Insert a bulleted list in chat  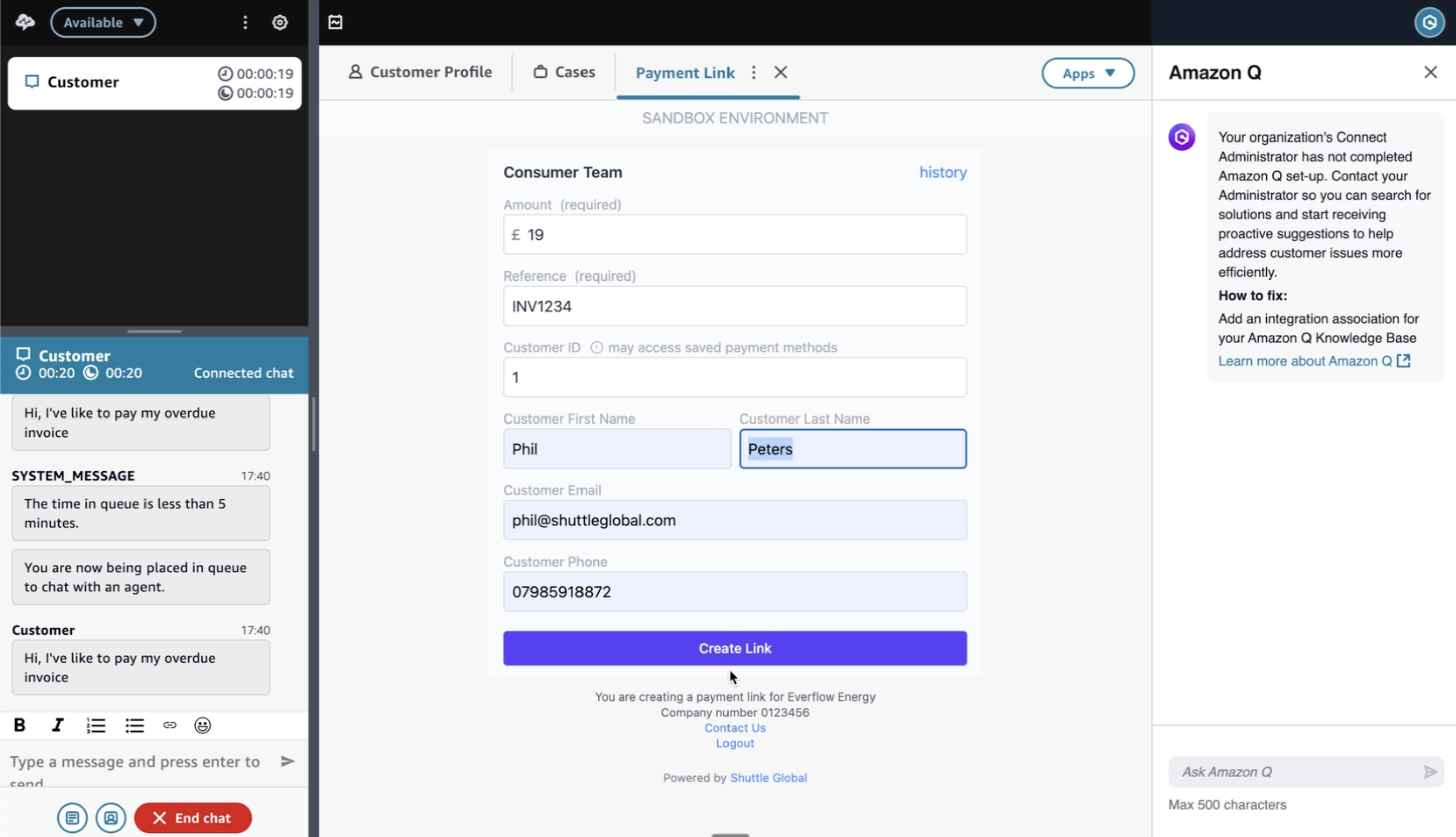coord(134,726)
